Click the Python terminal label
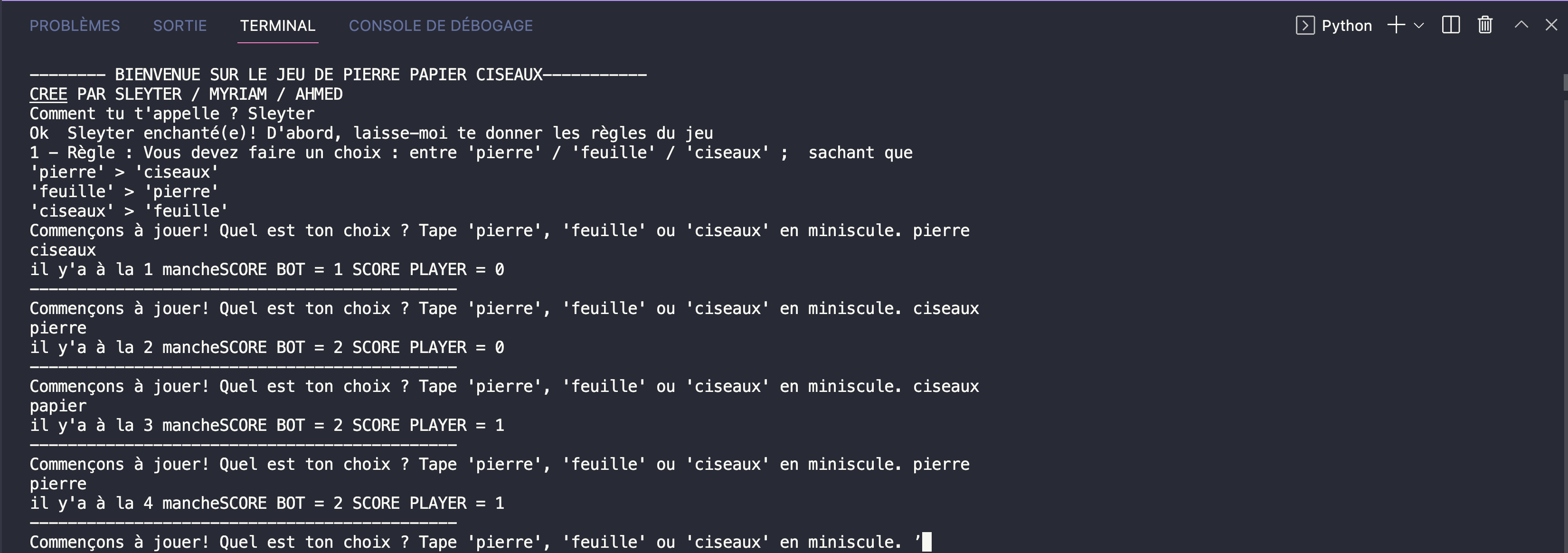Viewport: 1568px width, 553px height. 1346,26
